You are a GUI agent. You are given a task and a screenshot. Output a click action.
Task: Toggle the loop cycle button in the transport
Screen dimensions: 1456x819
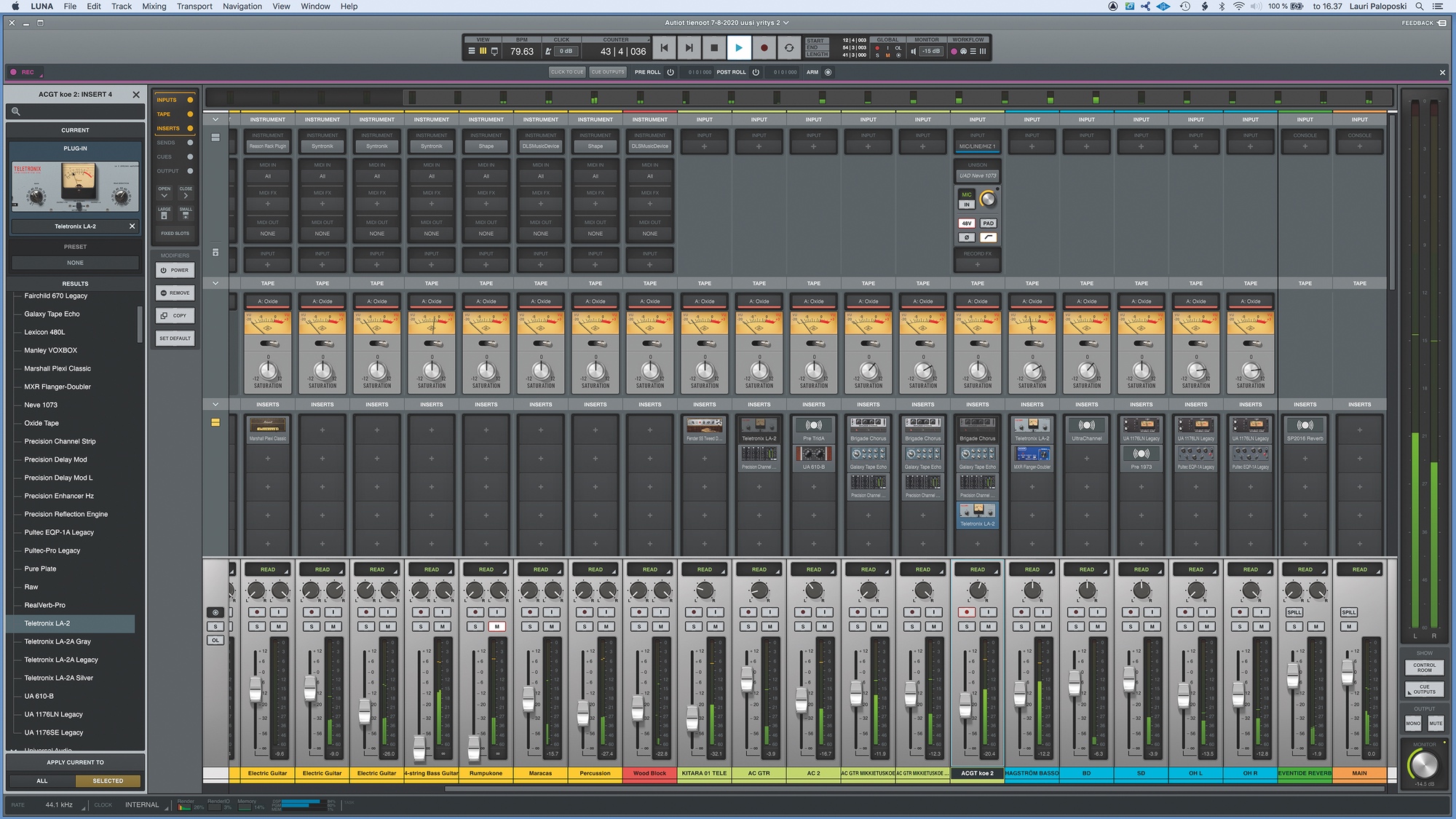click(x=788, y=48)
